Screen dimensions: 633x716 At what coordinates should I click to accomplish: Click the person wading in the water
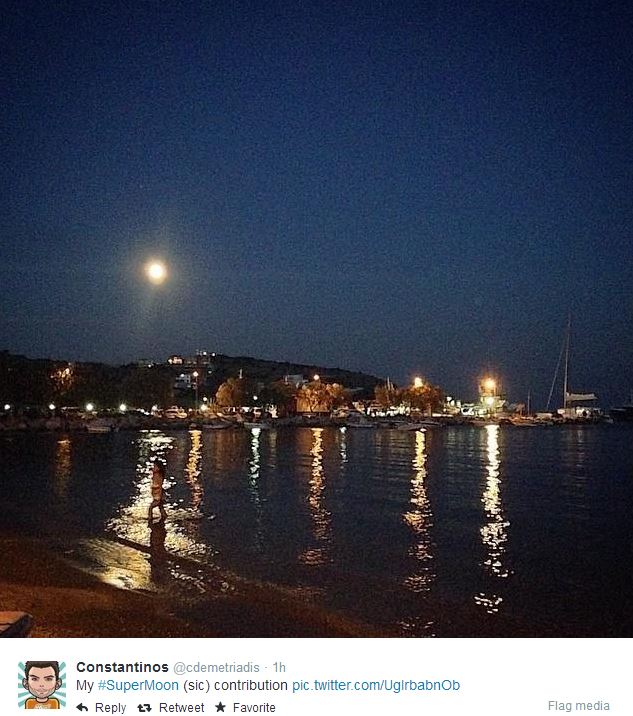158,490
